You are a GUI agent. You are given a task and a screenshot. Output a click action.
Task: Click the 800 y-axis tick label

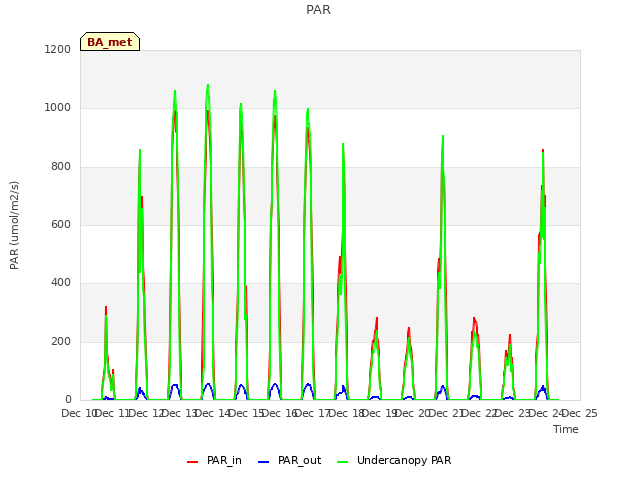coord(61,167)
